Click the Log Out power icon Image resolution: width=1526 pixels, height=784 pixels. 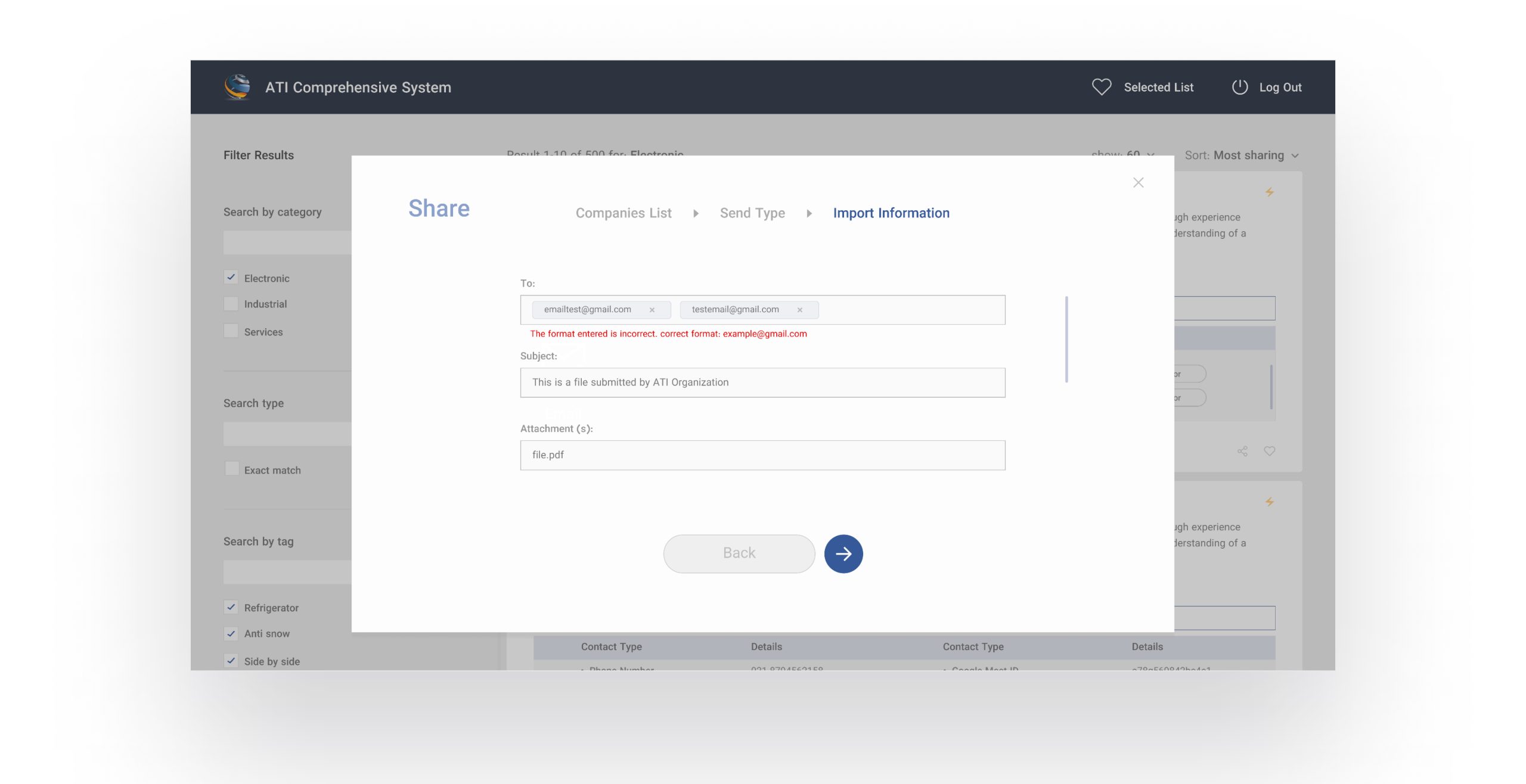tap(1239, 87)
